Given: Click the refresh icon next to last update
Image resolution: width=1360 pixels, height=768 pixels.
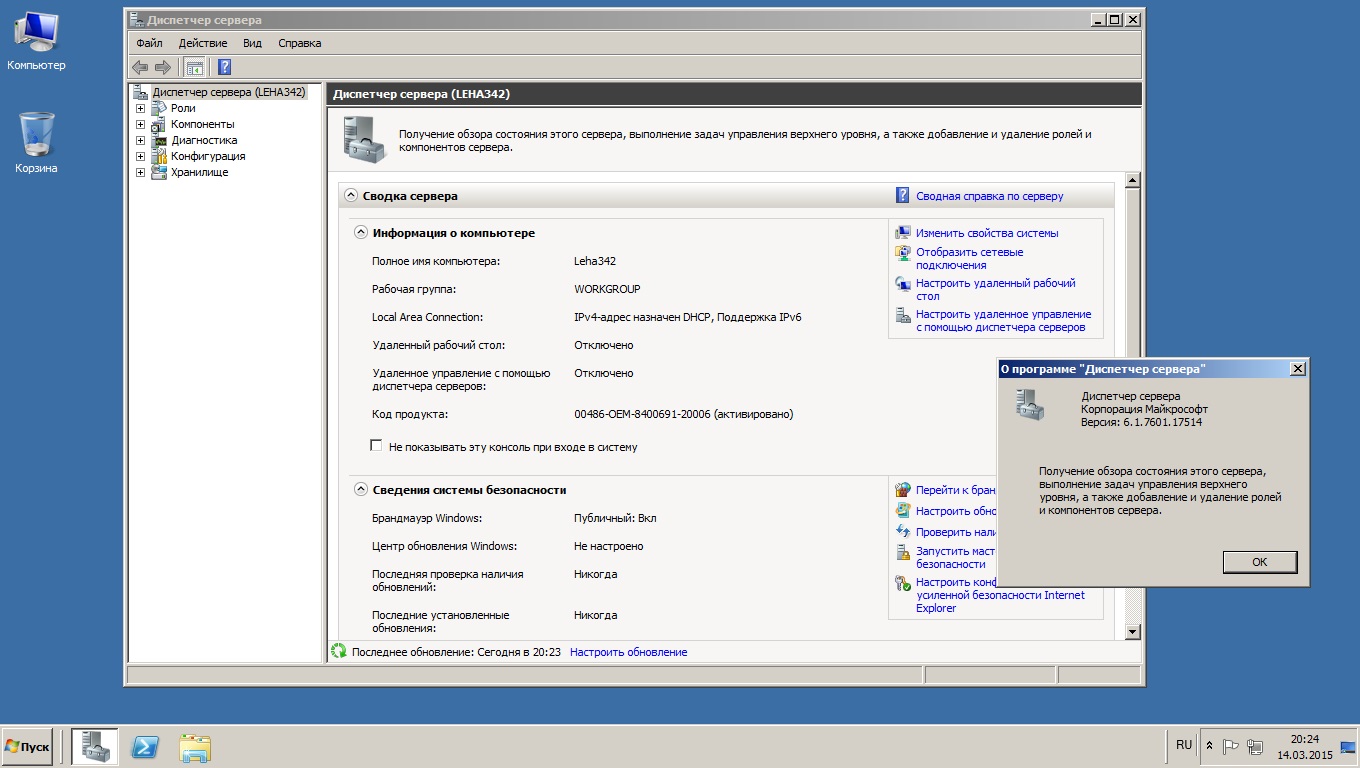Looking at the screenshot, I should 338,652.
